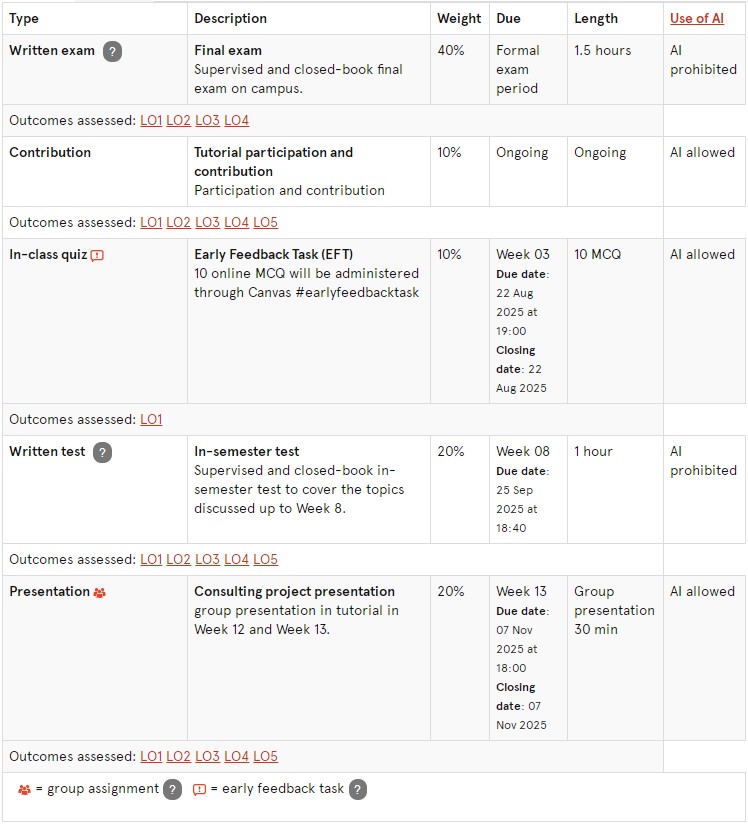Open LO5 under Tutorial participation outcomes
Viewport: 748px width, 824px height.
tap(266, 222)
